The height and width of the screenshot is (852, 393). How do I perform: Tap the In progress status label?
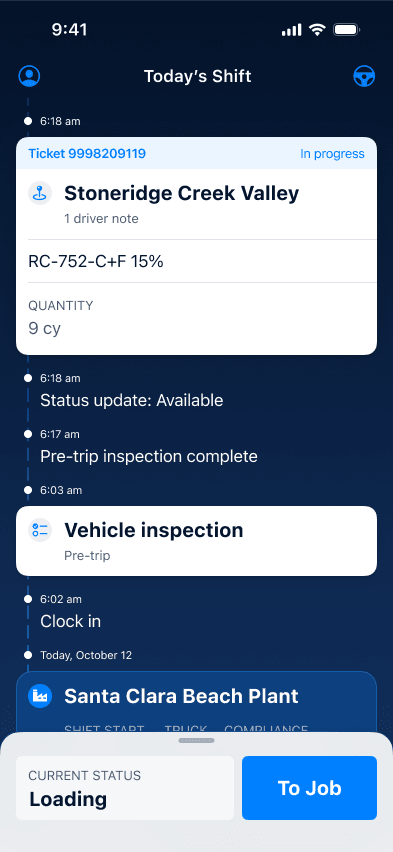point(332,154)
